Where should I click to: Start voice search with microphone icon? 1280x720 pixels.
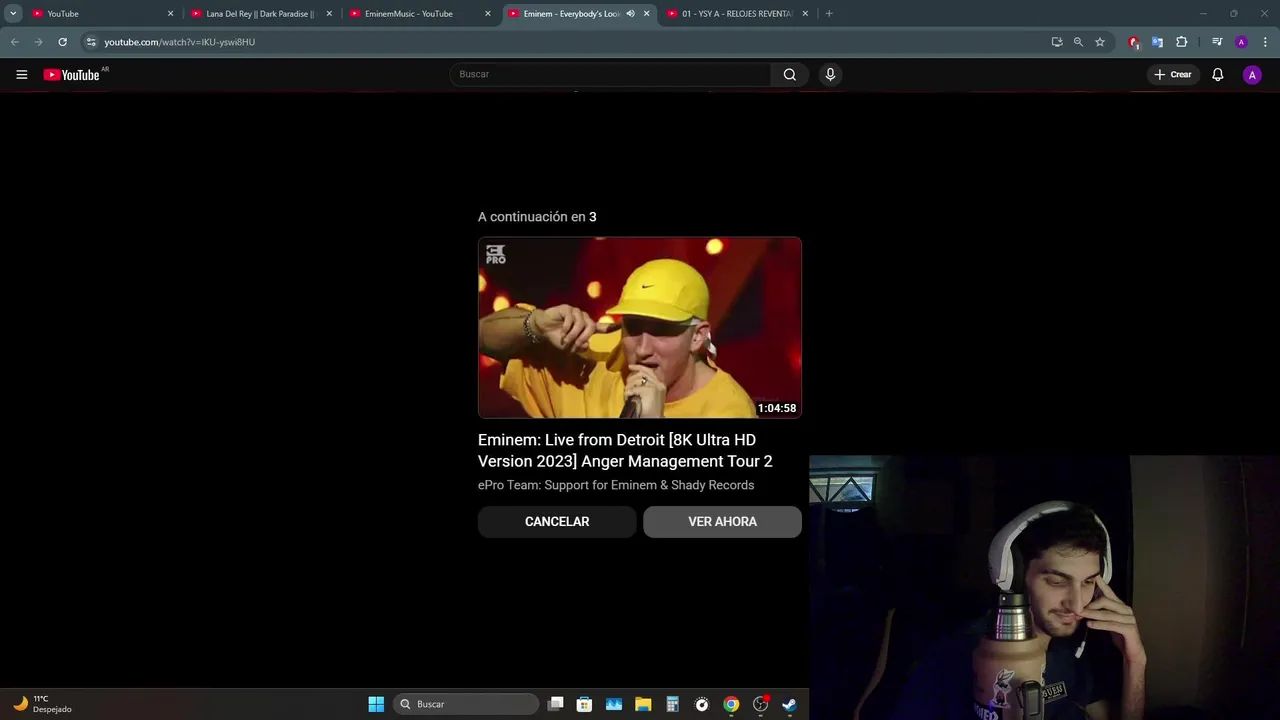(830, 74)
